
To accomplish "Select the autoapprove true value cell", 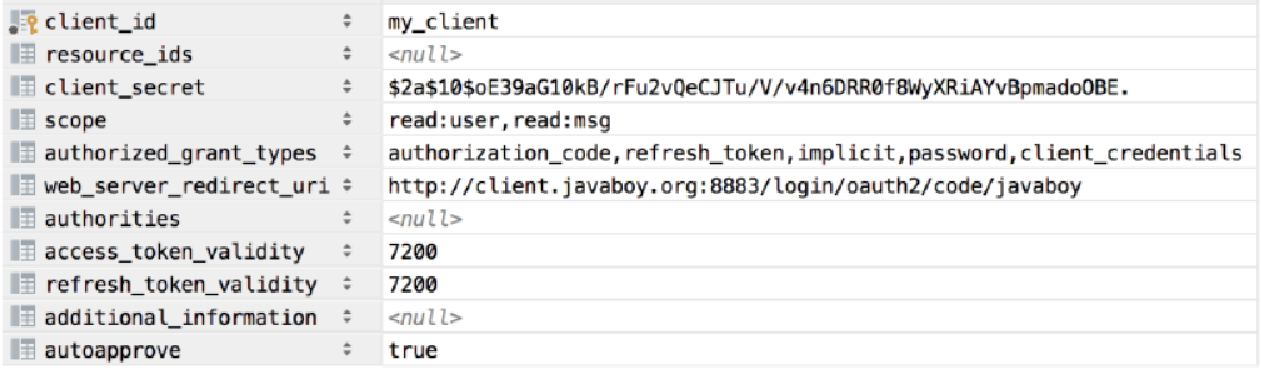I will (x=819, y=351).
